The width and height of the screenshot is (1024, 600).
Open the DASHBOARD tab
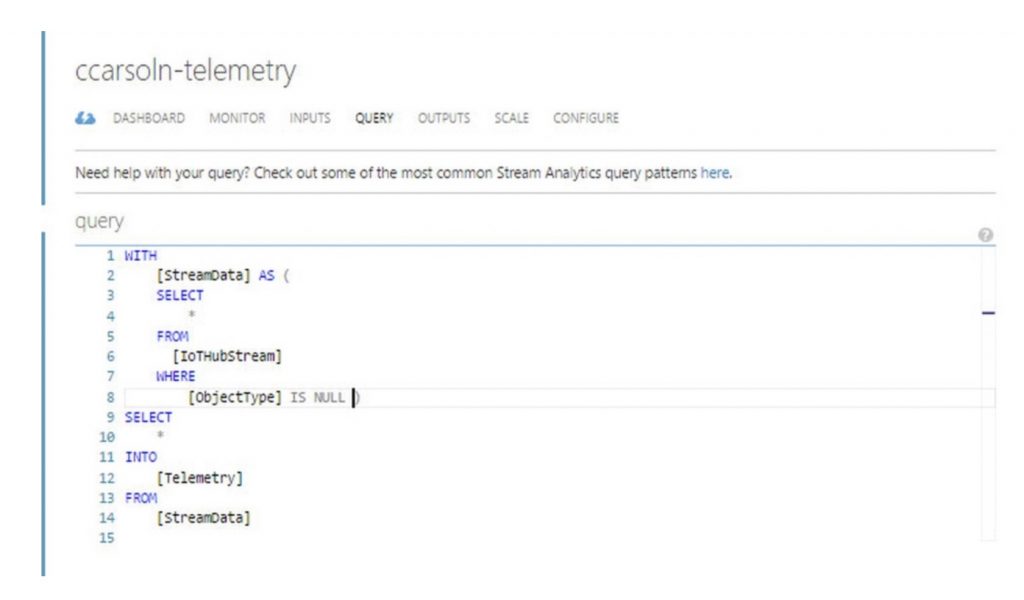[x=149, y=118]
